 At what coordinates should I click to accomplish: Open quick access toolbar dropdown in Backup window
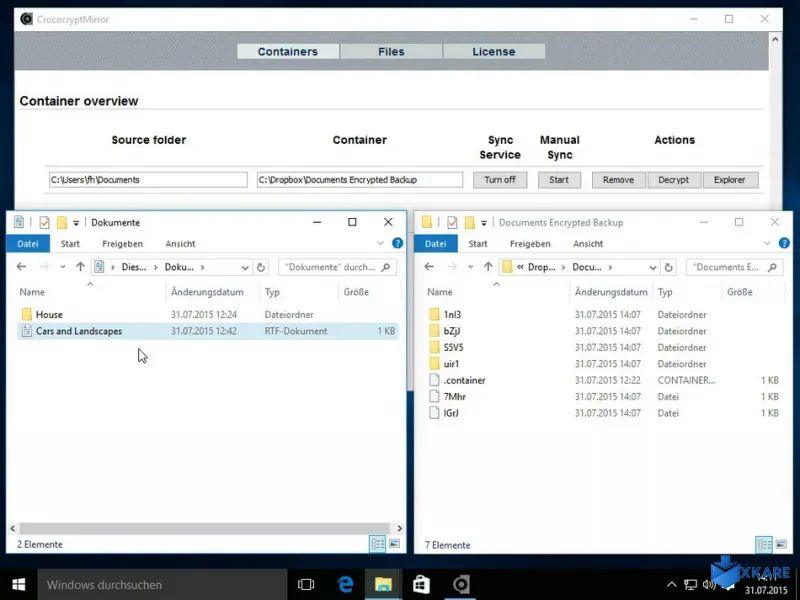click(x=485, y=223)
